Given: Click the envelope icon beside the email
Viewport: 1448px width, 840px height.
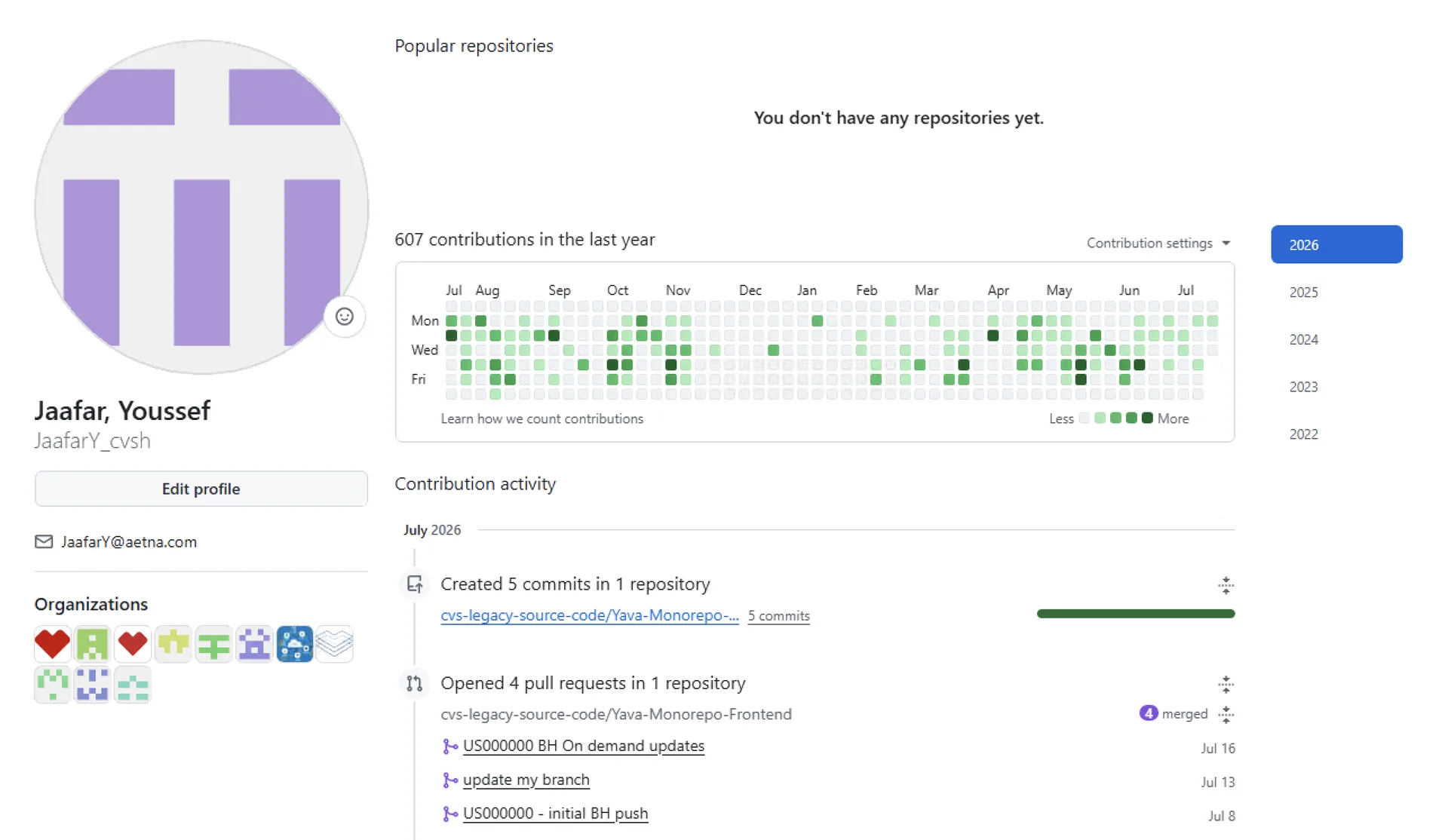Looking at the screenshot, I should point(44,541).
